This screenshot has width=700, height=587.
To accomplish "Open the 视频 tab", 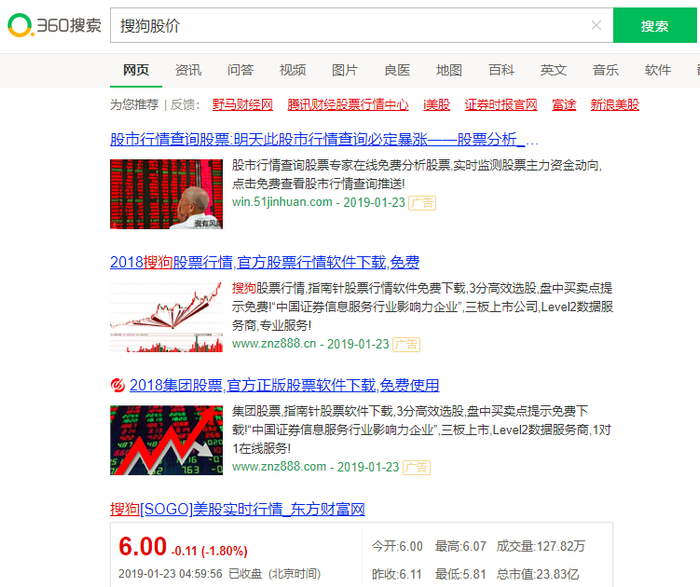I will click(292, 70).
